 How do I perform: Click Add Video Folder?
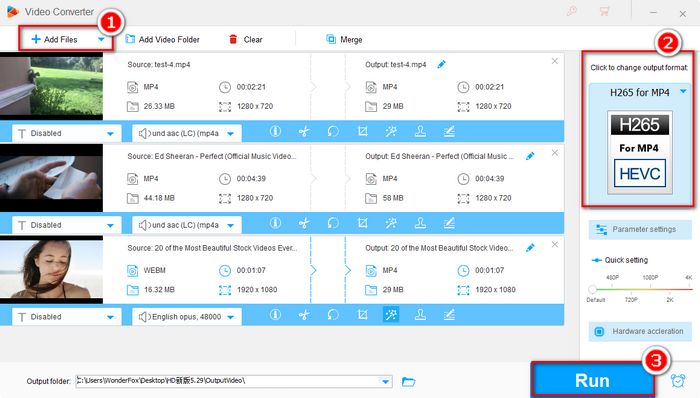point(162,39)
